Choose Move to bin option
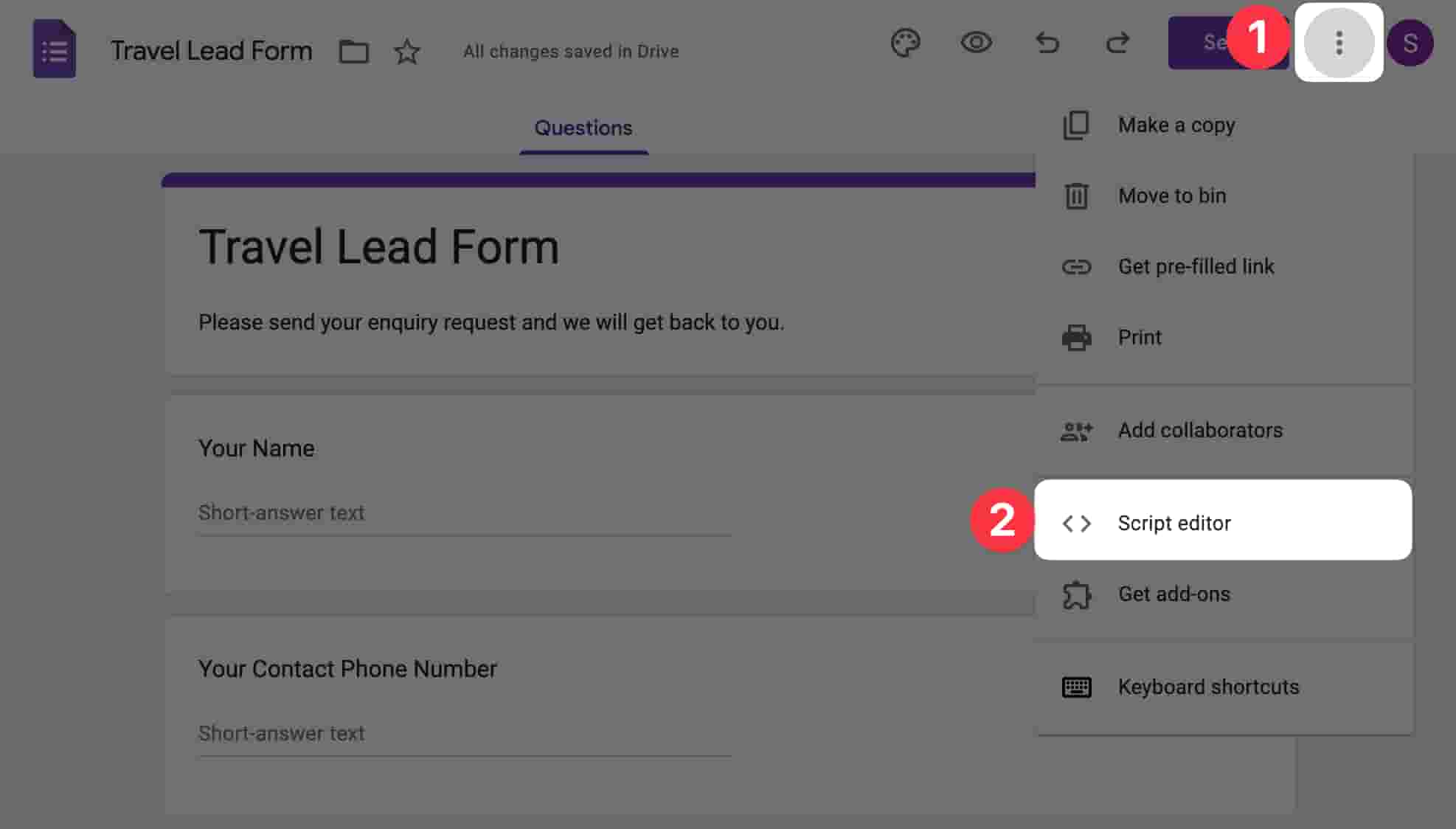This screenshot has width=1456, height=829. [x=1171, y=196]
